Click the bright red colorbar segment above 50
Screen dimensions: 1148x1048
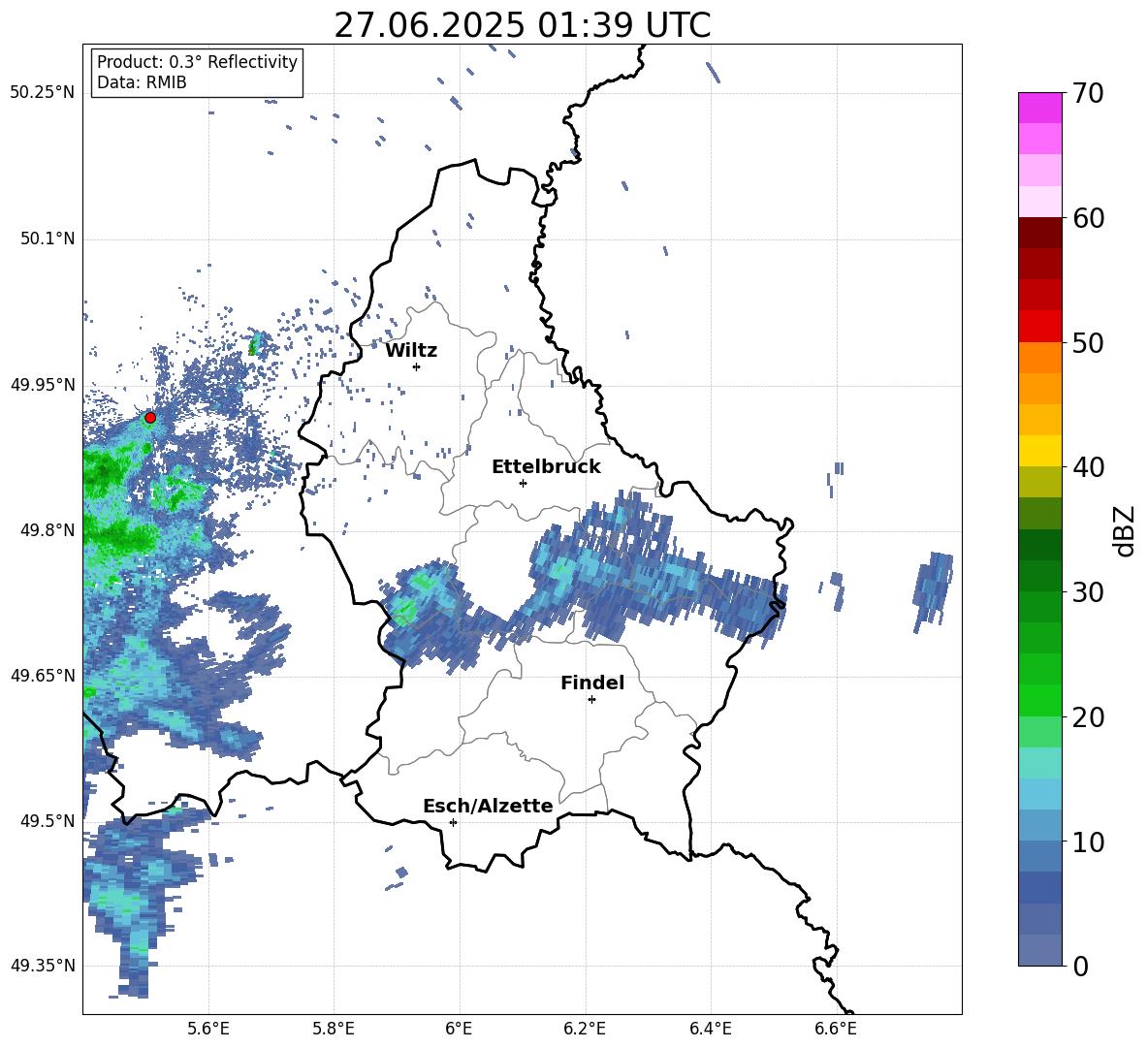1039,326
